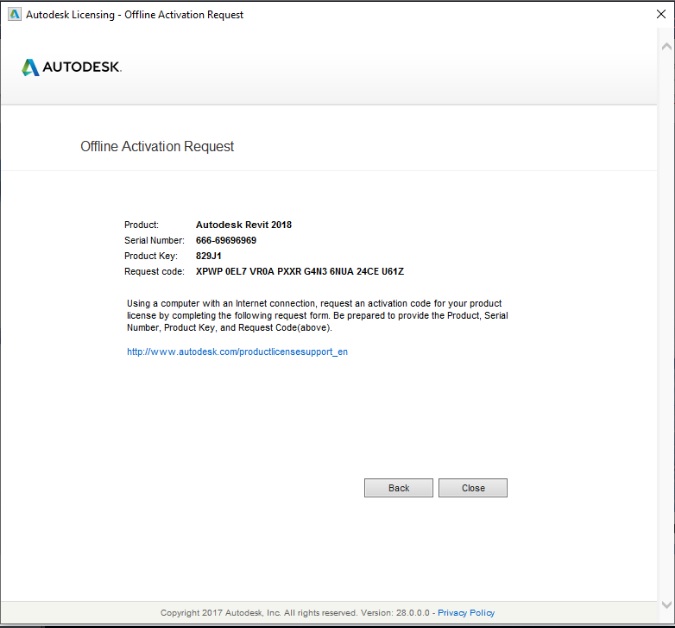Click the vertical scrollbar track

(666, 320)
